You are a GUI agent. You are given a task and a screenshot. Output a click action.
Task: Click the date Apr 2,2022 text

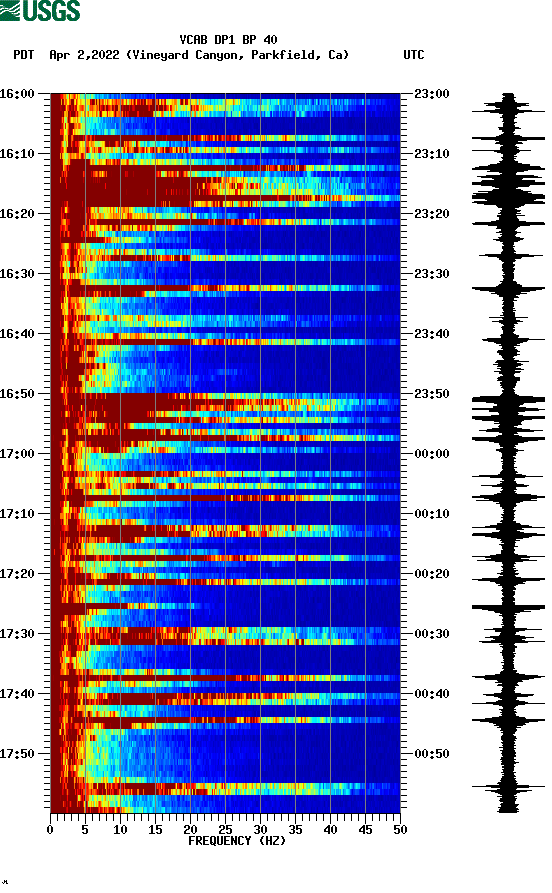coord(84,55)
